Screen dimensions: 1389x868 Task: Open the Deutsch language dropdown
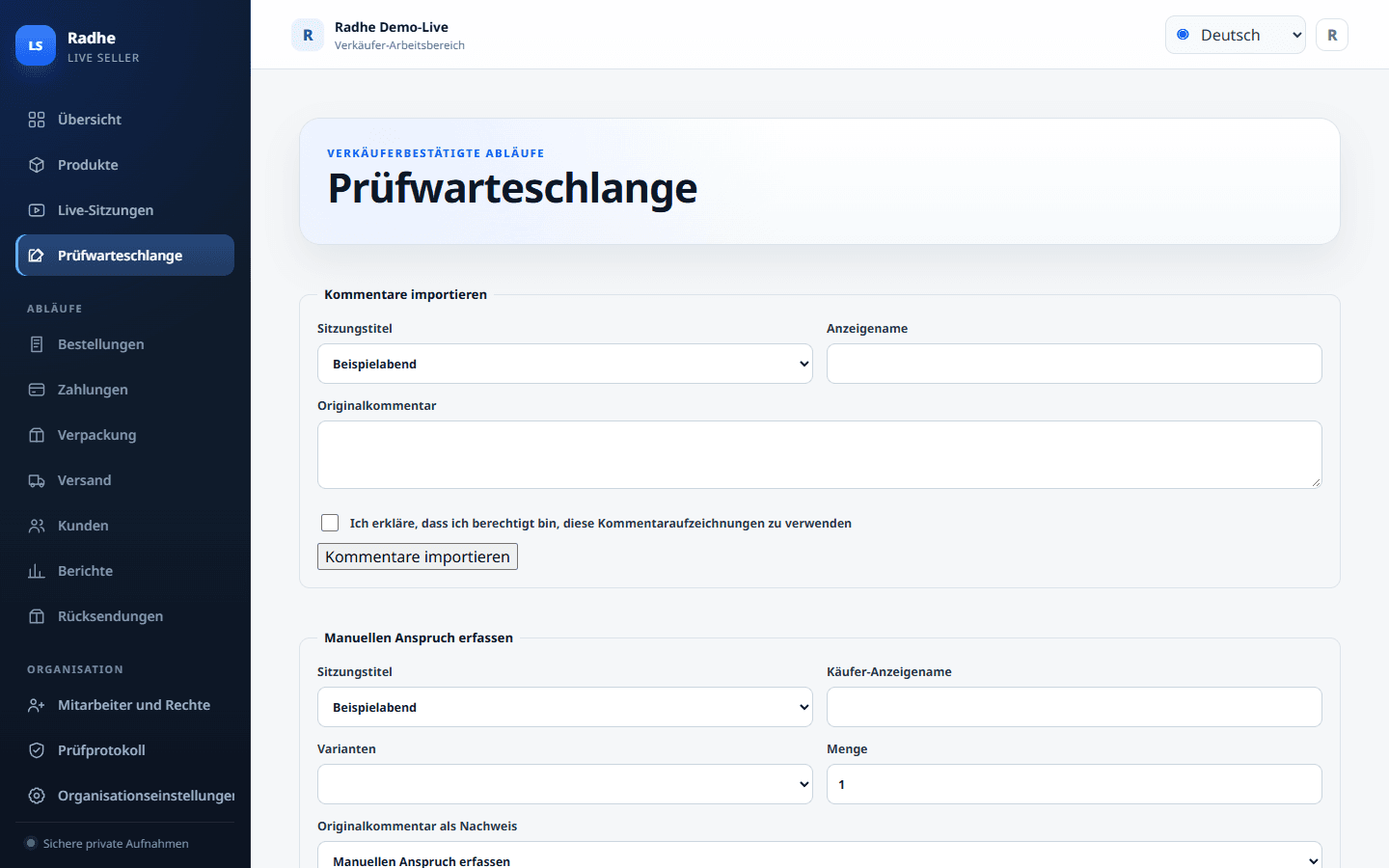[x=1235, y=35]
